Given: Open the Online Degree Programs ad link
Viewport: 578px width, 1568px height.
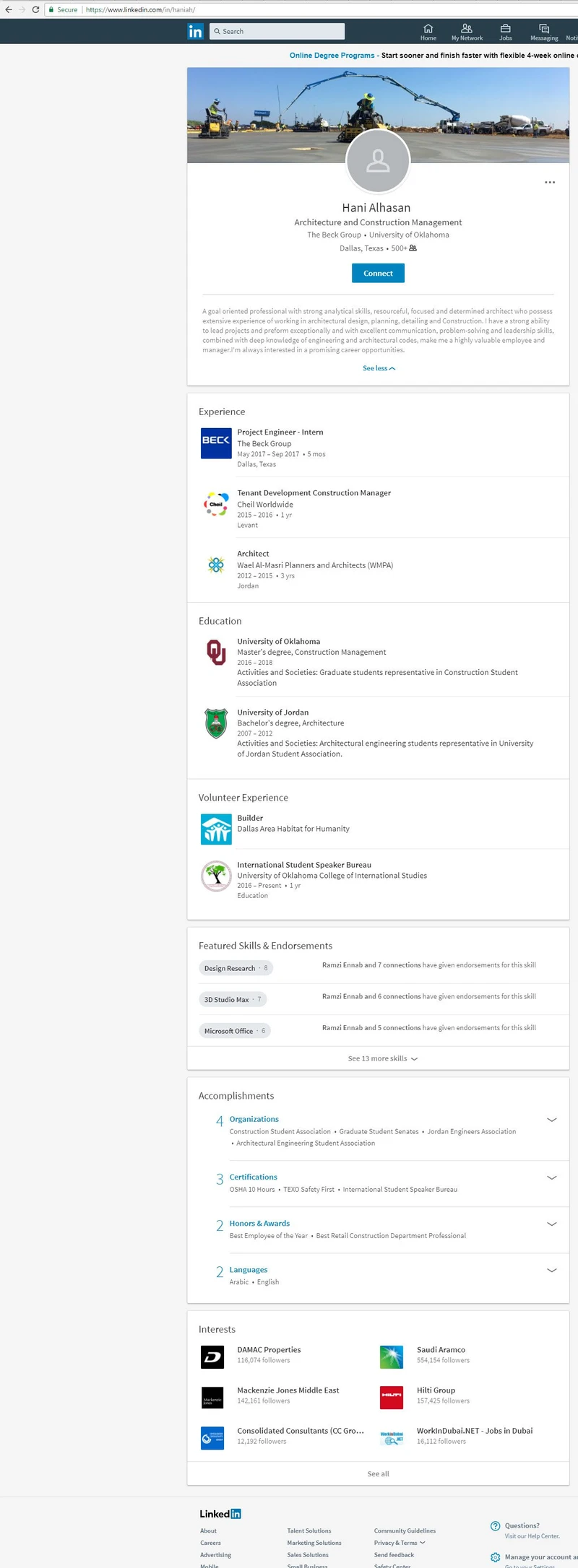Looking at the screenshot, I should (332, 55).
